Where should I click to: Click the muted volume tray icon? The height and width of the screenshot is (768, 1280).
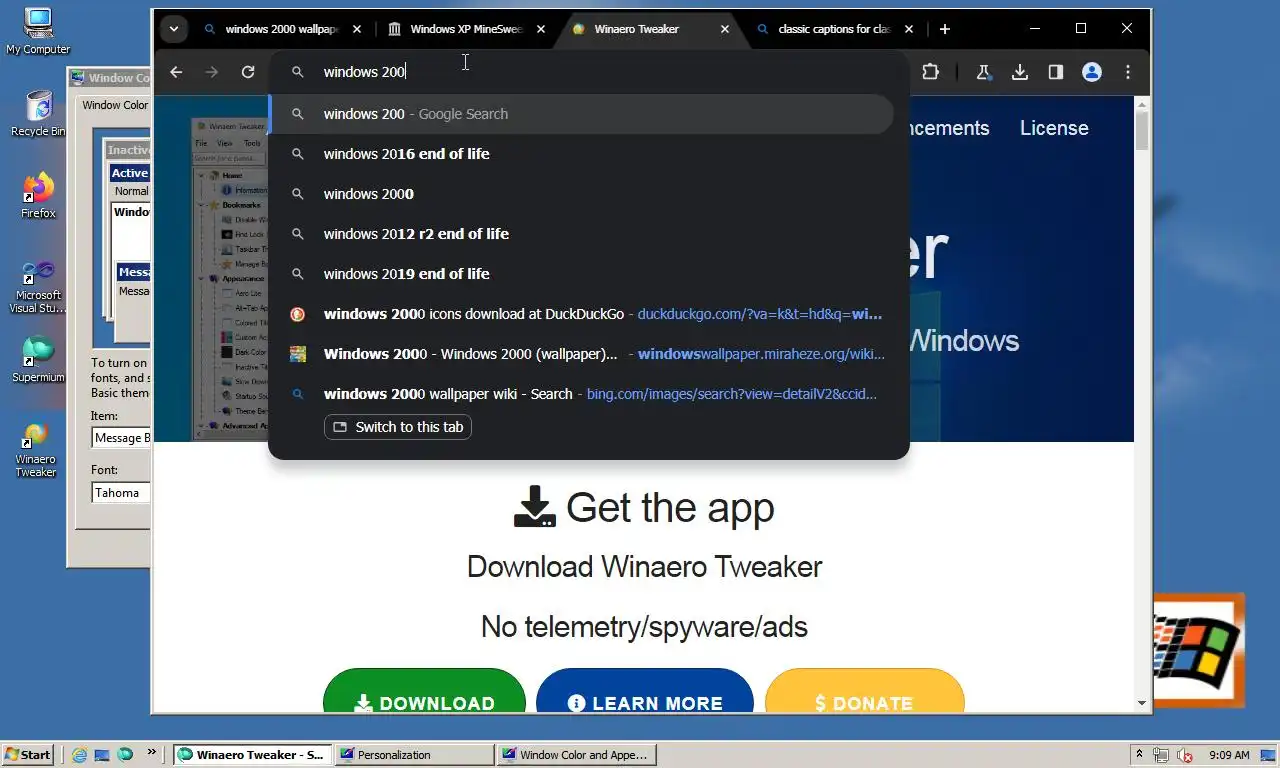(1185, 755)
